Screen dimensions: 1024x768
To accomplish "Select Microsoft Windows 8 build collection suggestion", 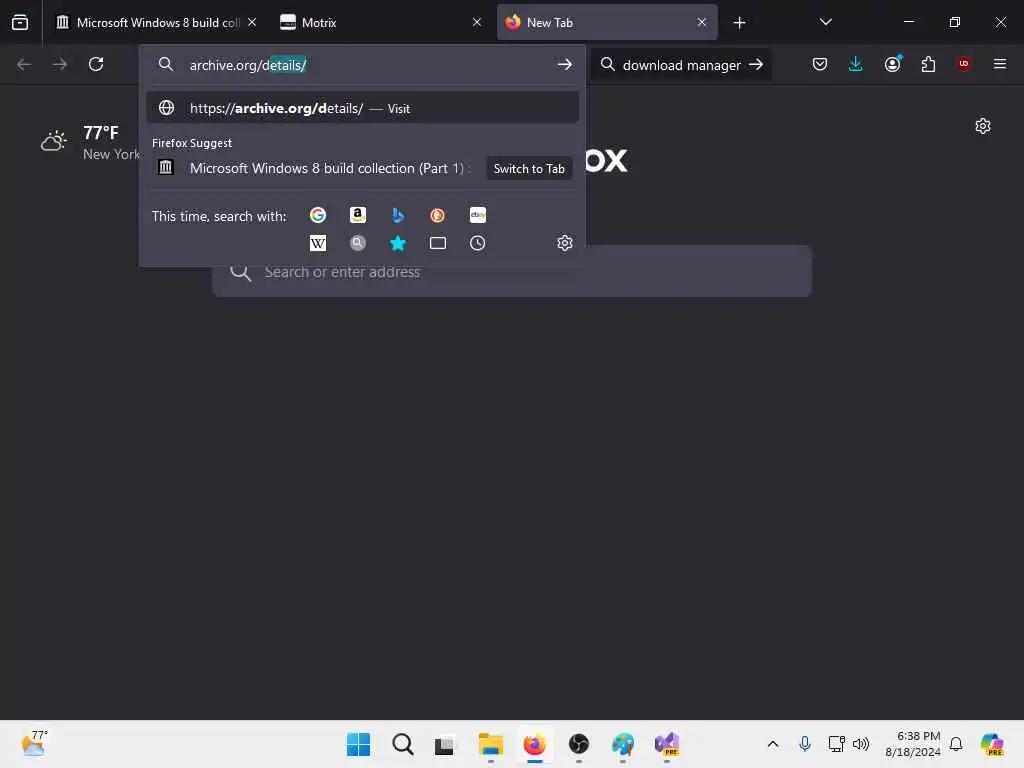I will (362, 168).
